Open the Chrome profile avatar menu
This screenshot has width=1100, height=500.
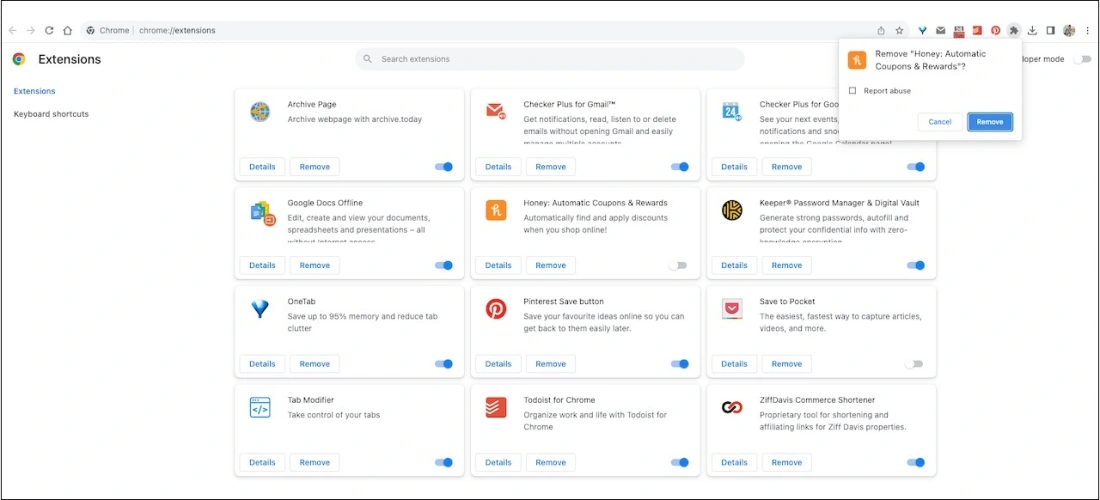point(1069,30)
